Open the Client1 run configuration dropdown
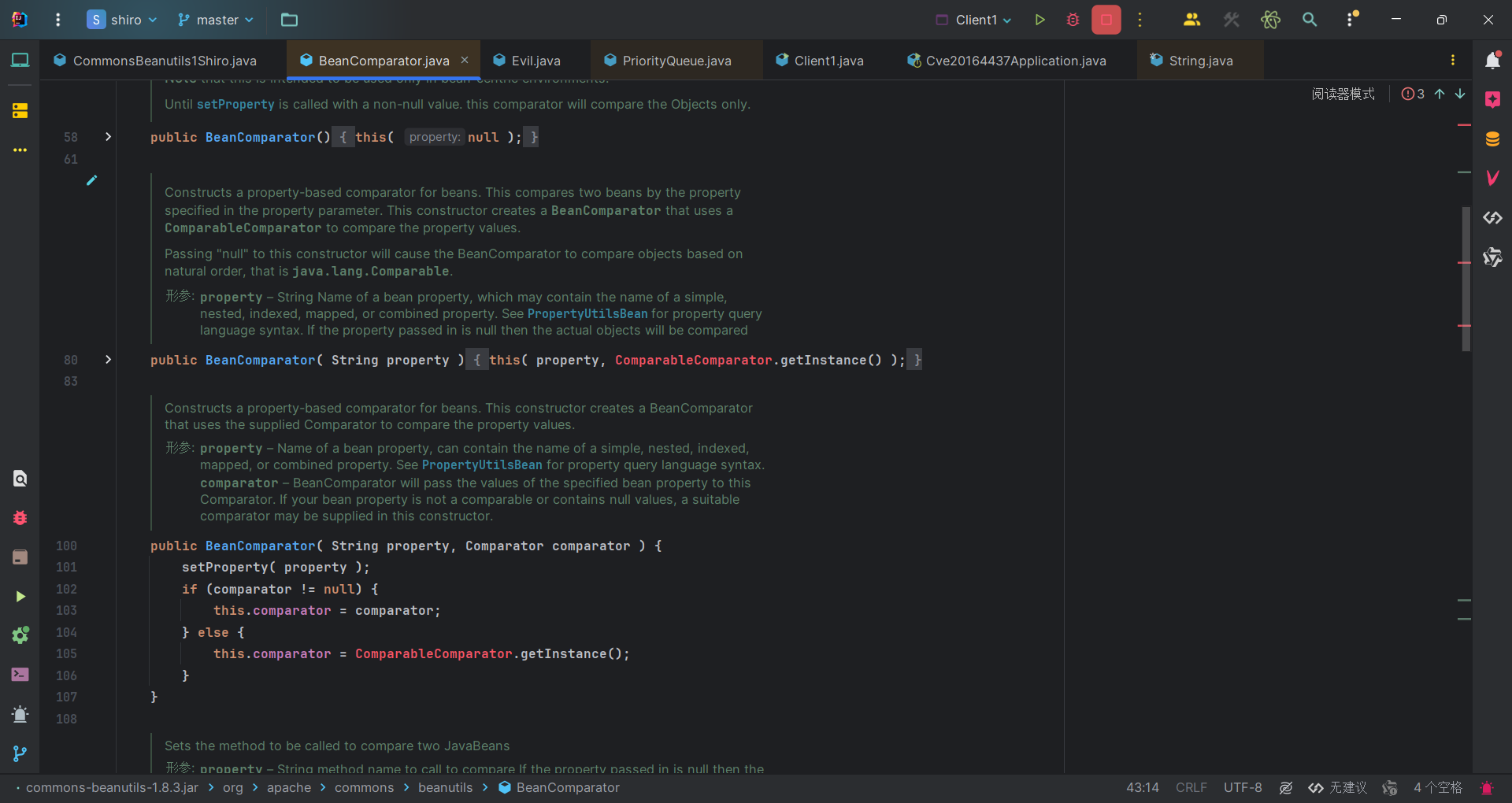Image resolution: width=1512 pixels, height=803 pixels. click(x=973, y=20)
